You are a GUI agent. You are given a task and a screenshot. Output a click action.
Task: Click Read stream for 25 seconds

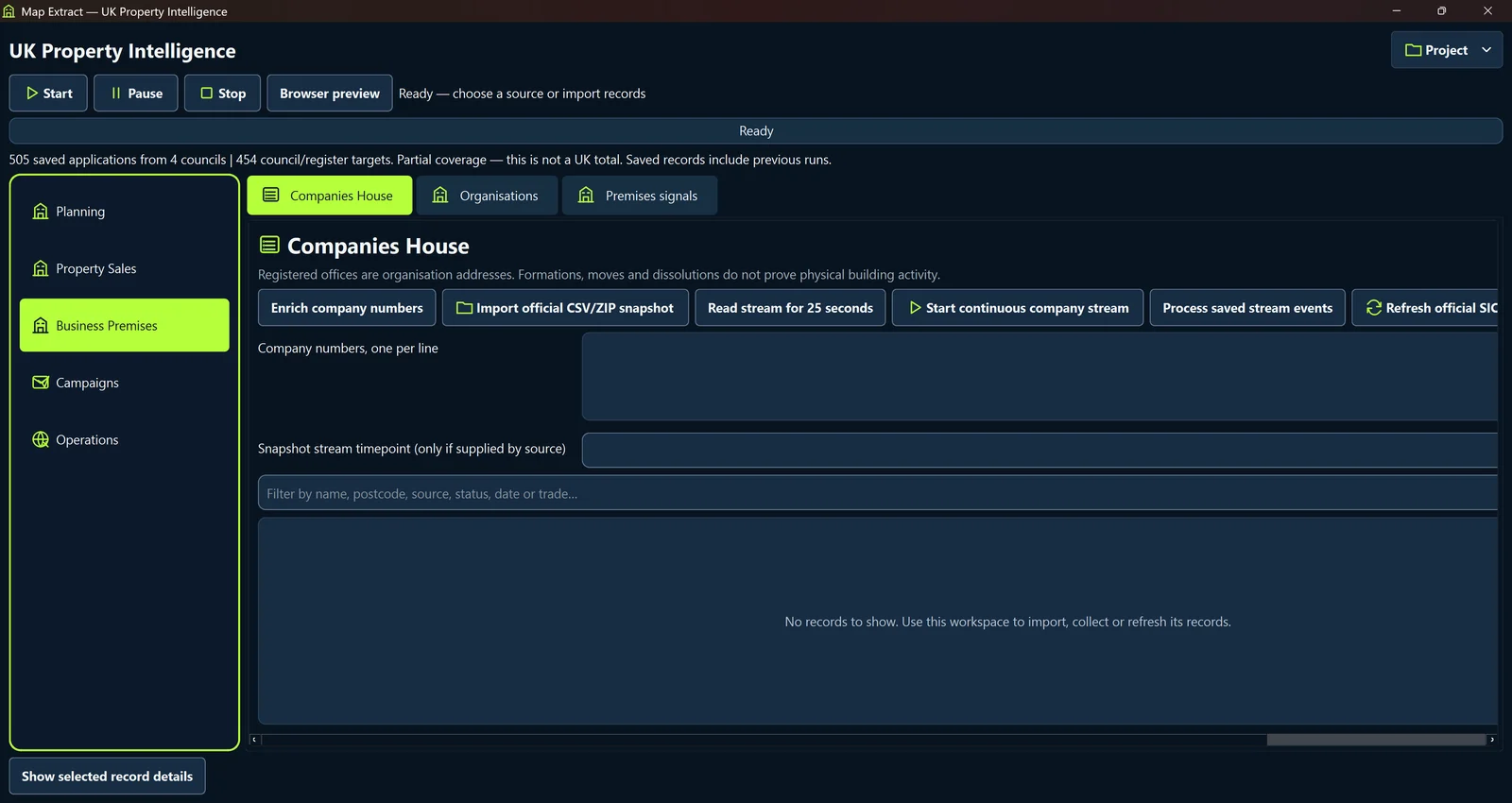tap(790, 308)
